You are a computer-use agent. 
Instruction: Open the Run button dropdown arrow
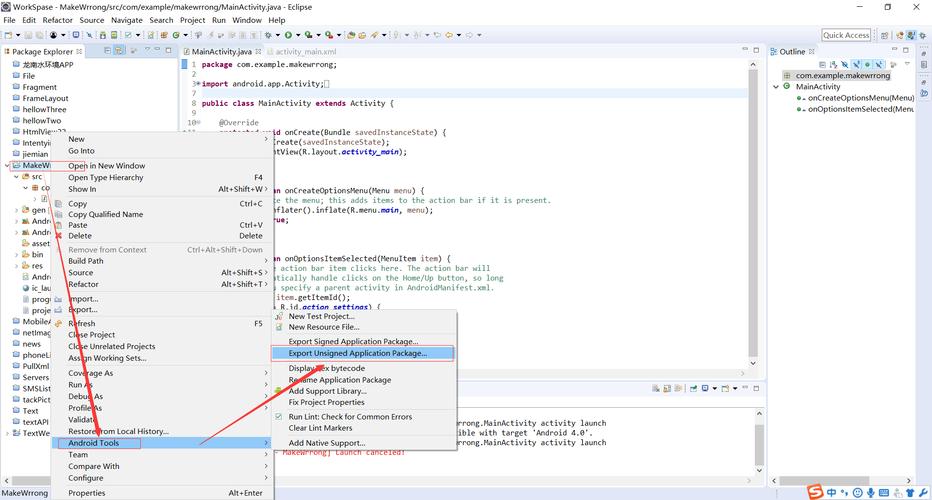pos(298,35)
